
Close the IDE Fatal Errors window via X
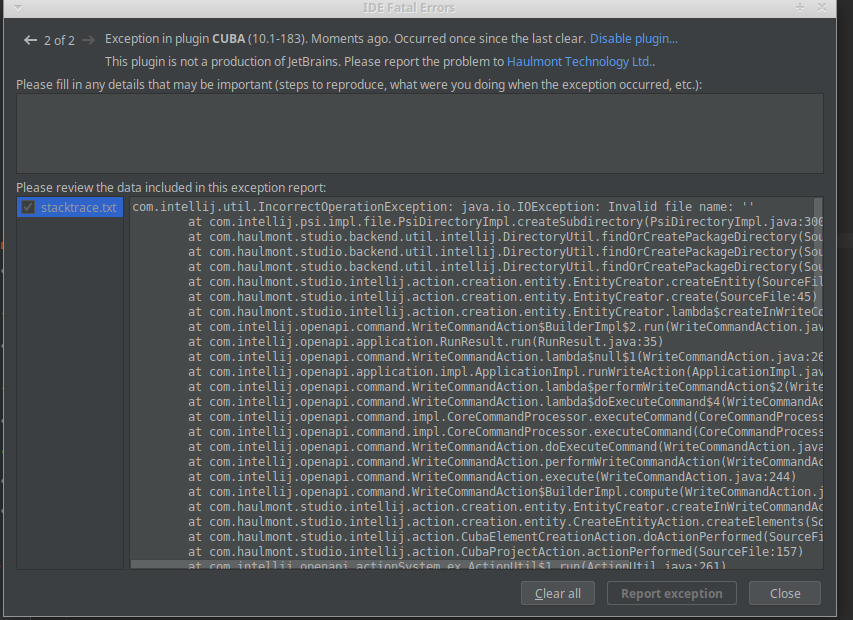[823, 7]
